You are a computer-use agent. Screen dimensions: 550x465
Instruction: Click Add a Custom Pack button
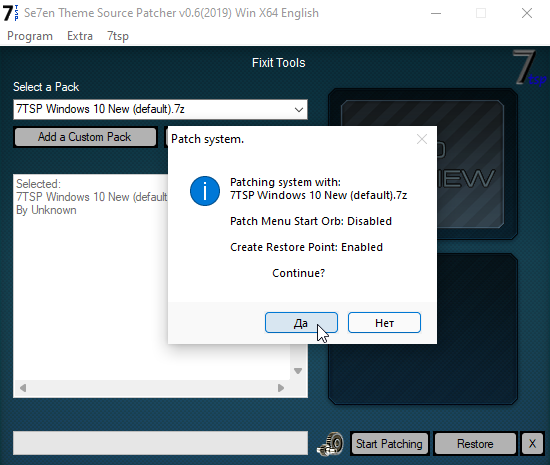point(85,137)
